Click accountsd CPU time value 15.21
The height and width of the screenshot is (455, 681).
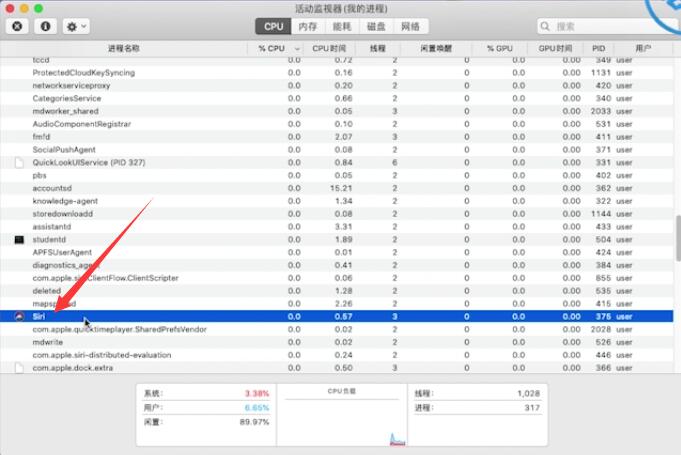coord(341,188)
